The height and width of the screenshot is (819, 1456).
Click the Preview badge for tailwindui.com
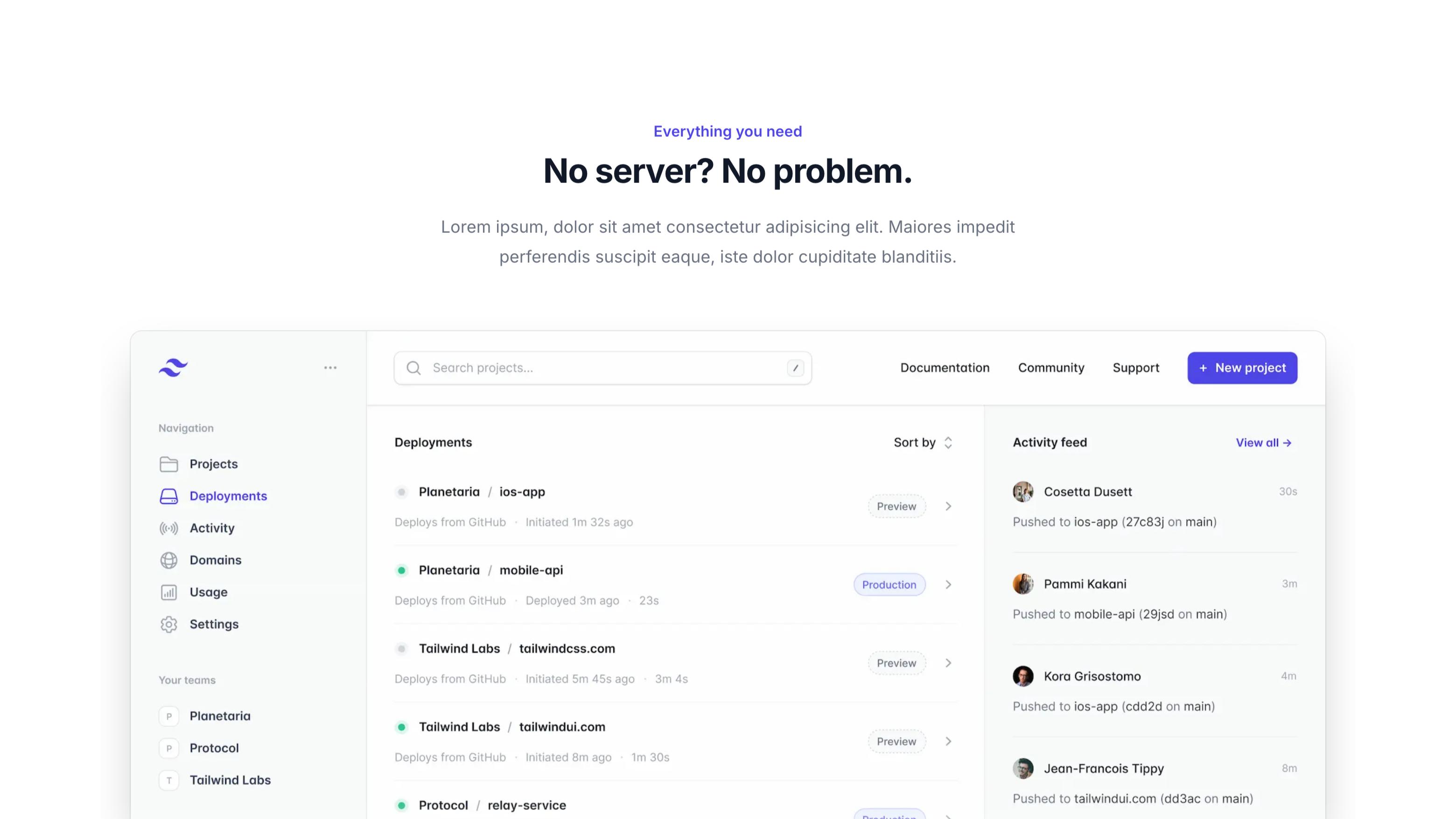[x=896, y=742]
